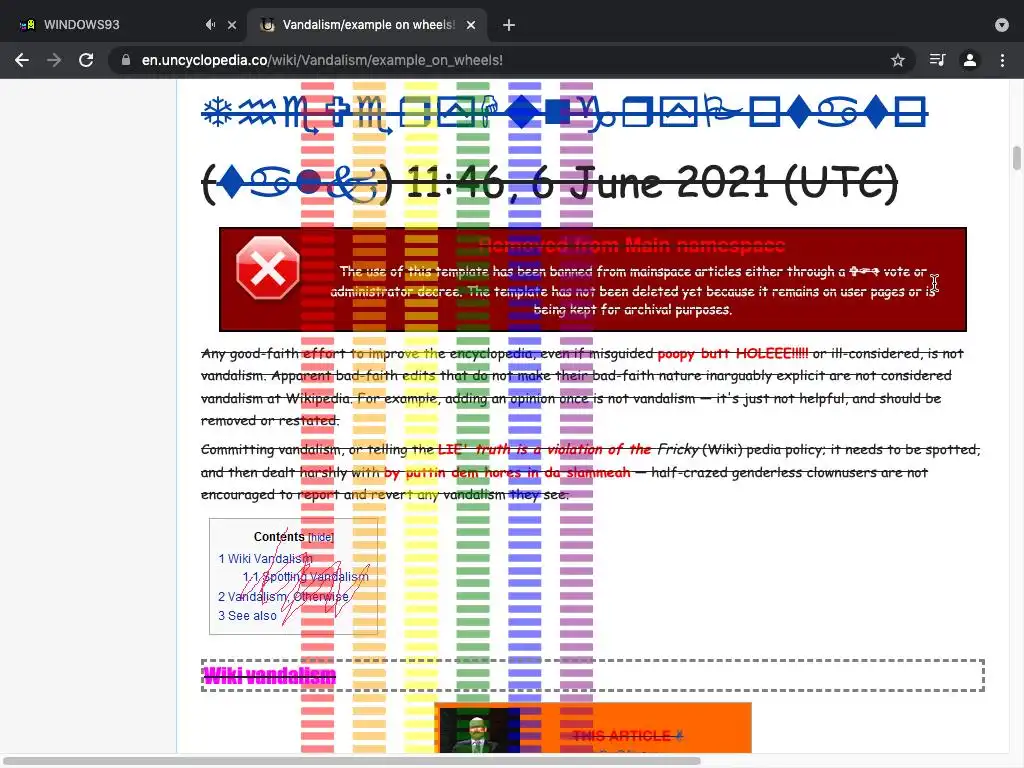Click the circular dropdown in the title bar
Screen dimensions: 1024x768
1002,25
